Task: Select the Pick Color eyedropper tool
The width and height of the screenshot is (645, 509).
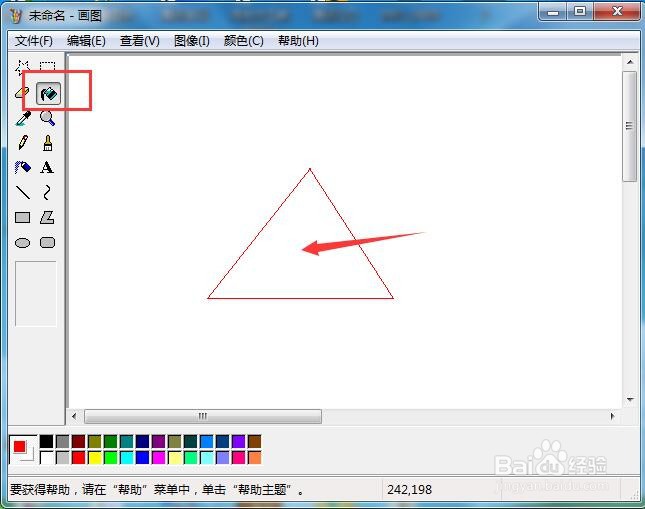Action: point(23,119)
